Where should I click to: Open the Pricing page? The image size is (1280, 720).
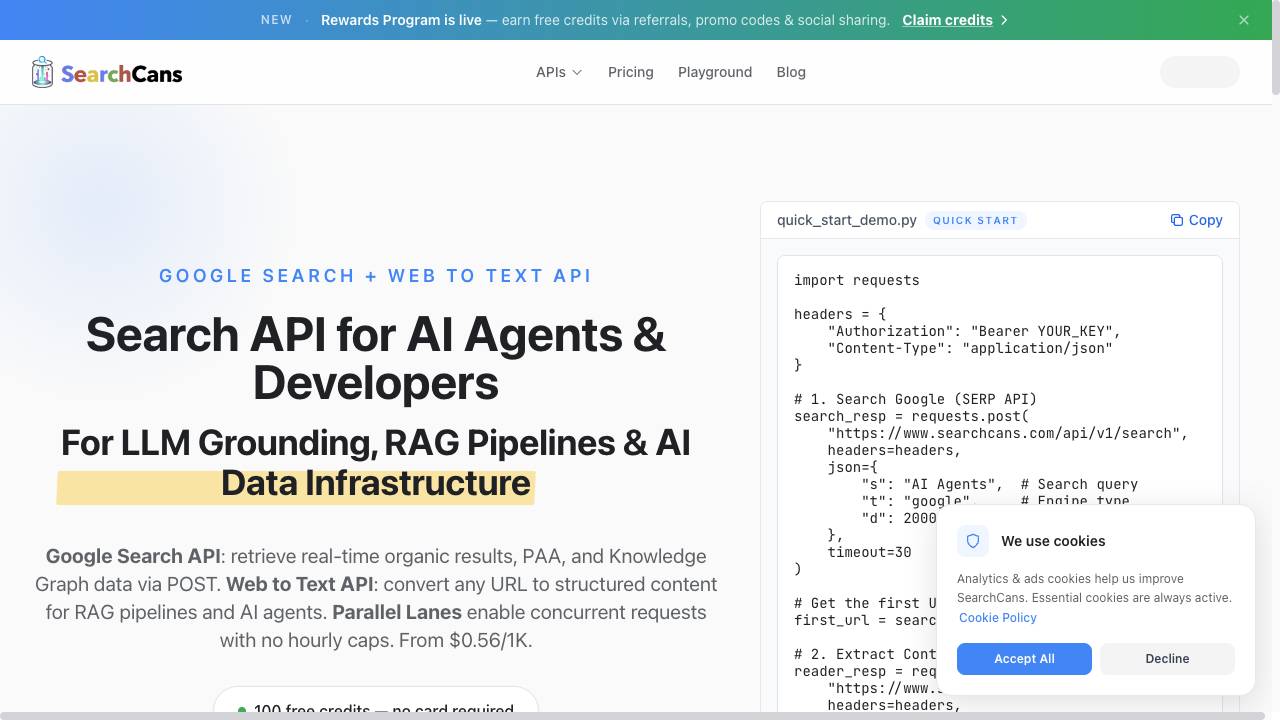(x=631, y=72)
